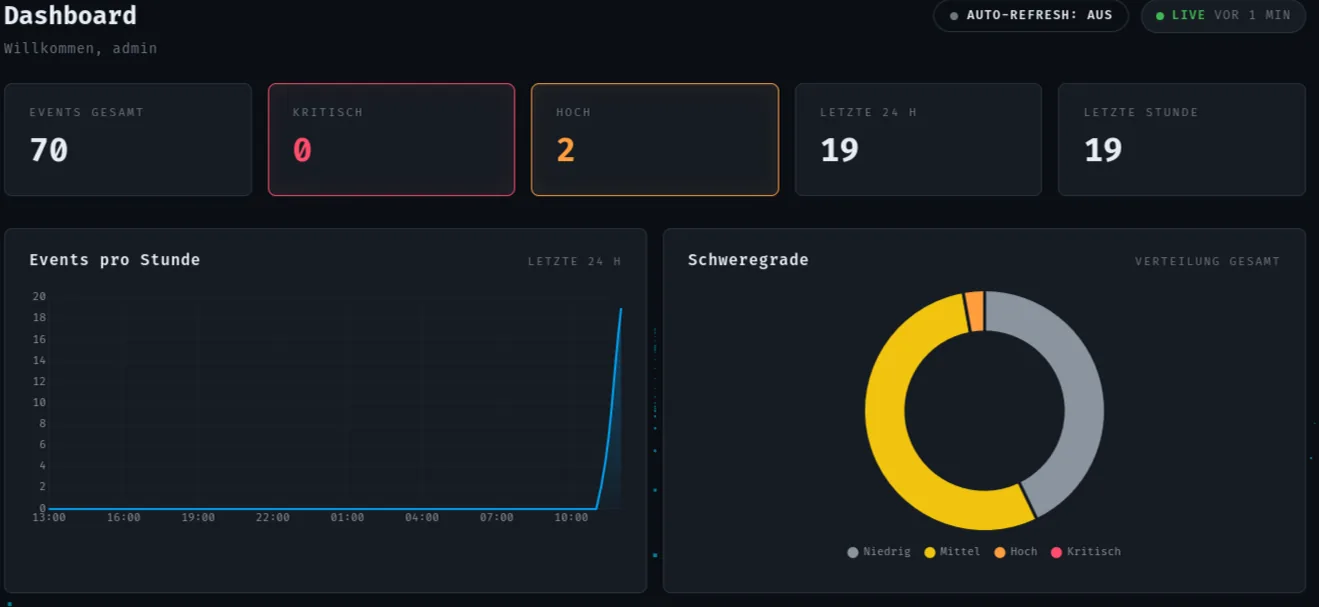Screen dimensions: 1319x607
Task: Open the Hoch card showing 2
Action: click(x=655, y=139)
